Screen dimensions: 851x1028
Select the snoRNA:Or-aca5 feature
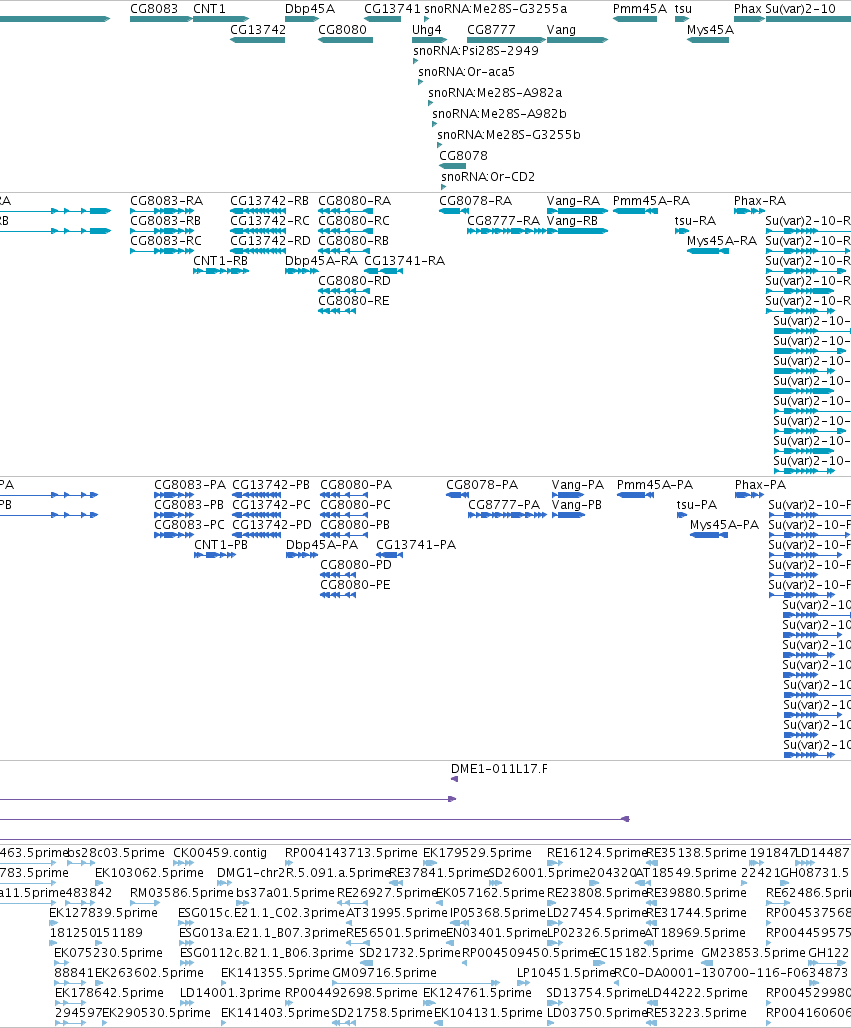420,82
